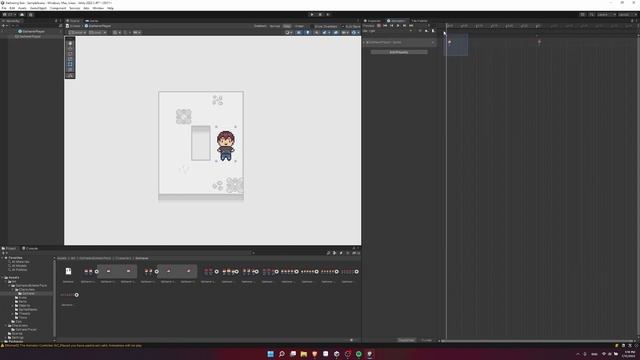Screen dimensions: 640x360
Task: Expand the sprite sheet in second asset row
Action: tap(76, 295)
